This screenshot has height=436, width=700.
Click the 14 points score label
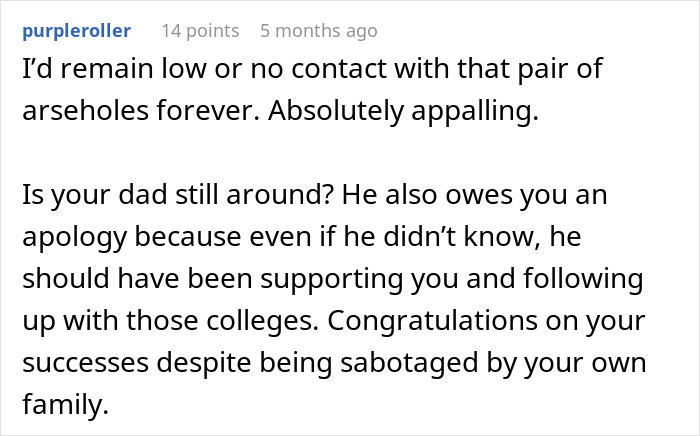pos(200,31)
